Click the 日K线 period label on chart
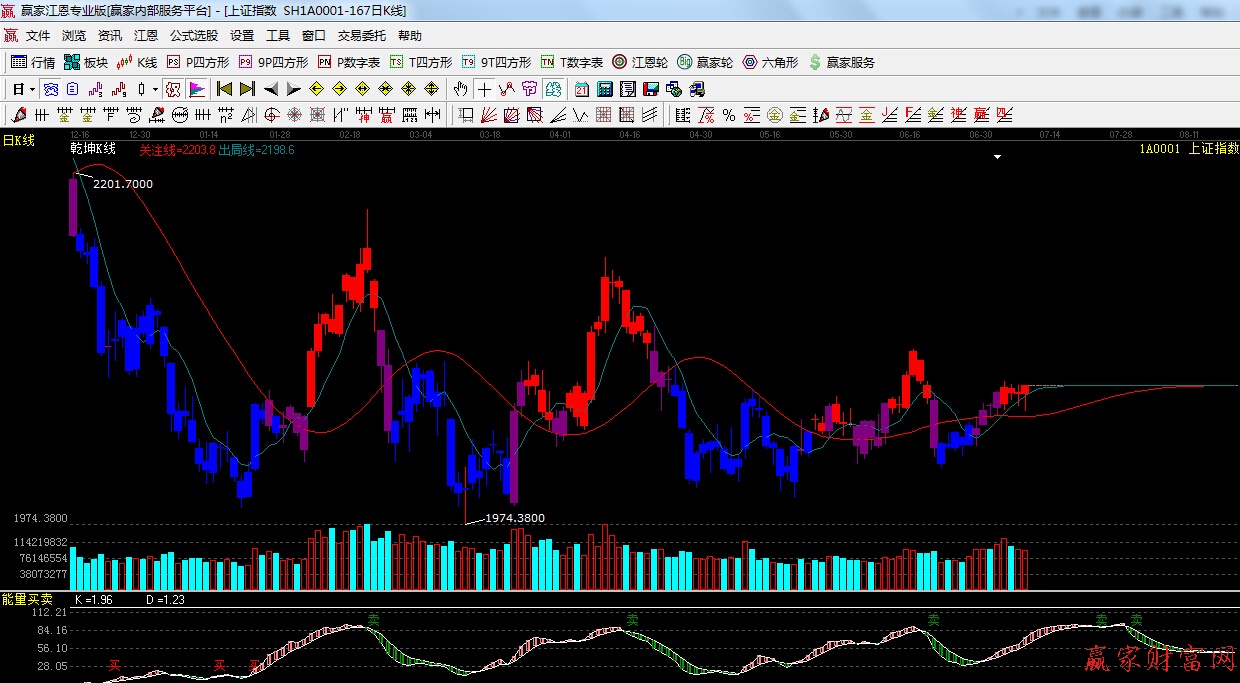This screenshot has width=1240, height=683. [18, 141]
